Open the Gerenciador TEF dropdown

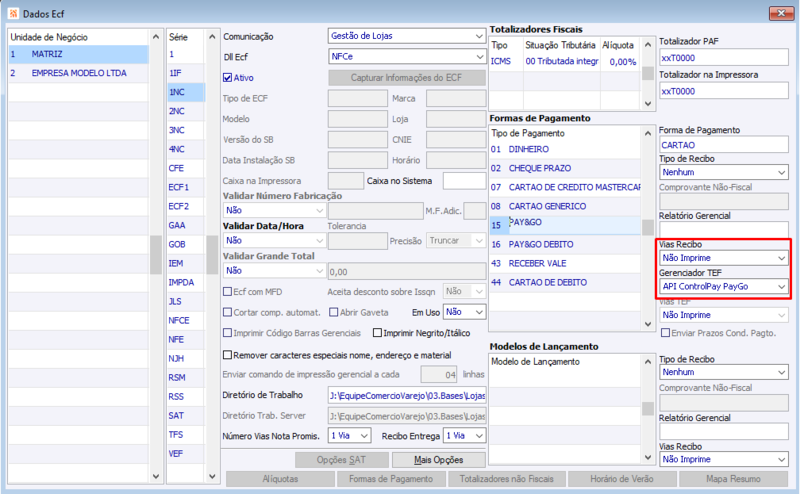[x=723, y=287]
